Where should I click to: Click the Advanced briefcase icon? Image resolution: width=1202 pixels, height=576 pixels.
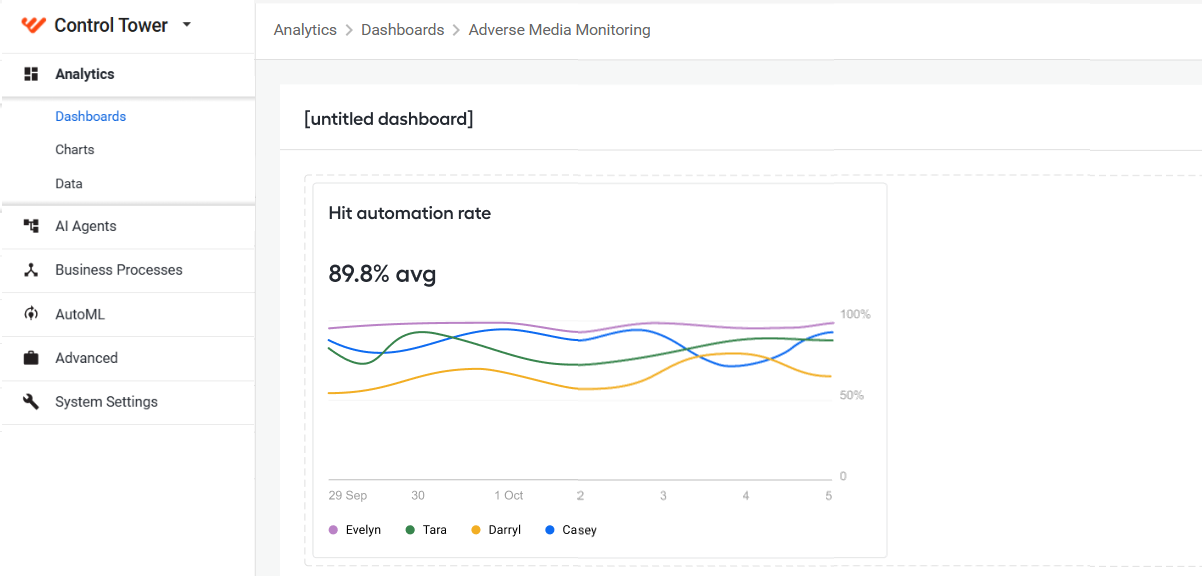[x=31, y=358]
